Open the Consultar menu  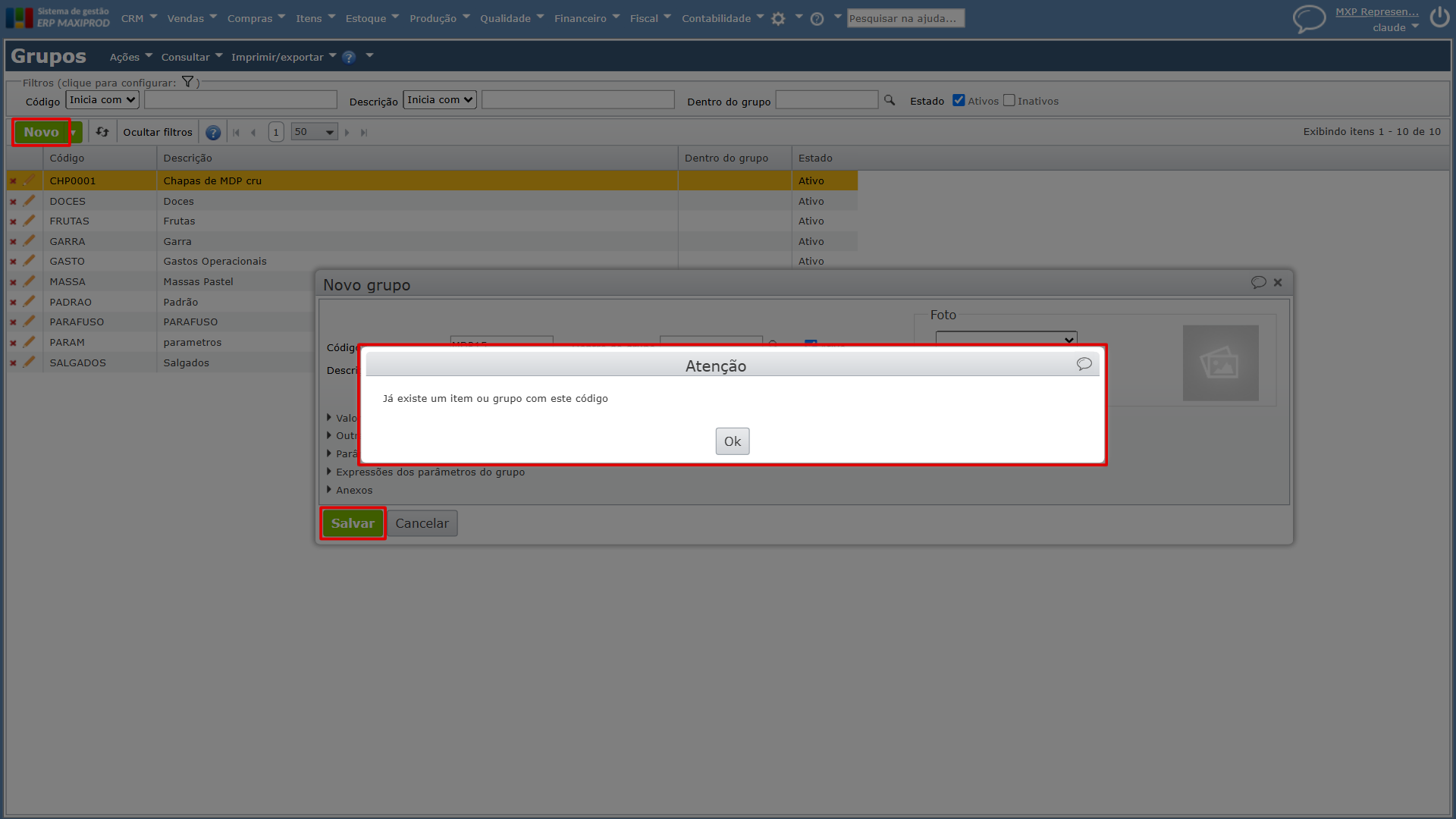(x=192, y=57)
